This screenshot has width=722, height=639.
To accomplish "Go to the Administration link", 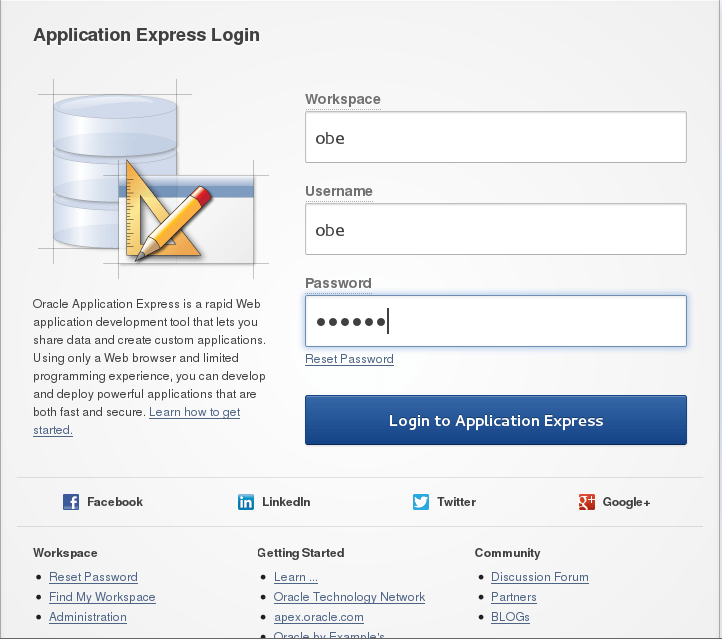I will coord(88,617).
